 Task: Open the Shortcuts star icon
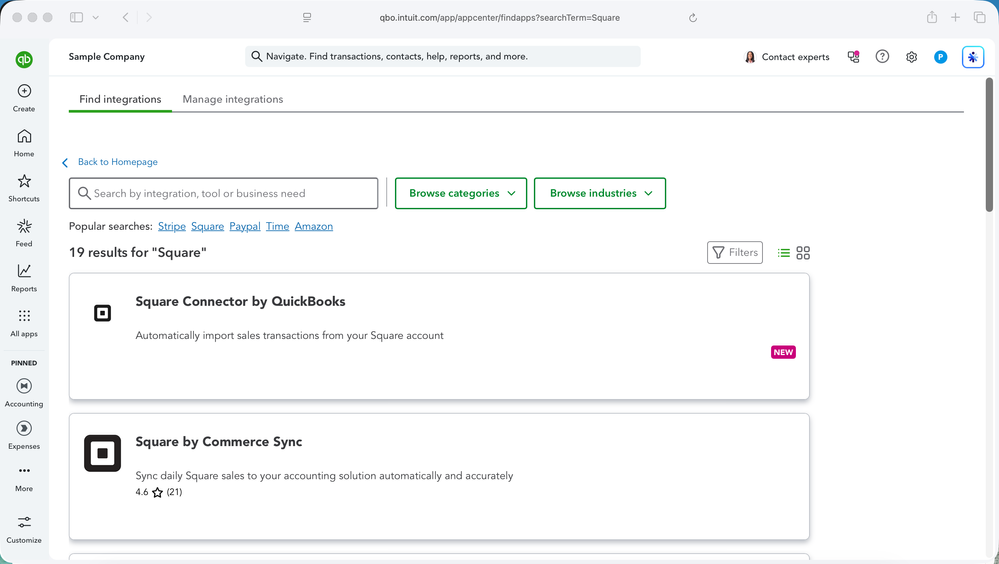coord(24,181)
